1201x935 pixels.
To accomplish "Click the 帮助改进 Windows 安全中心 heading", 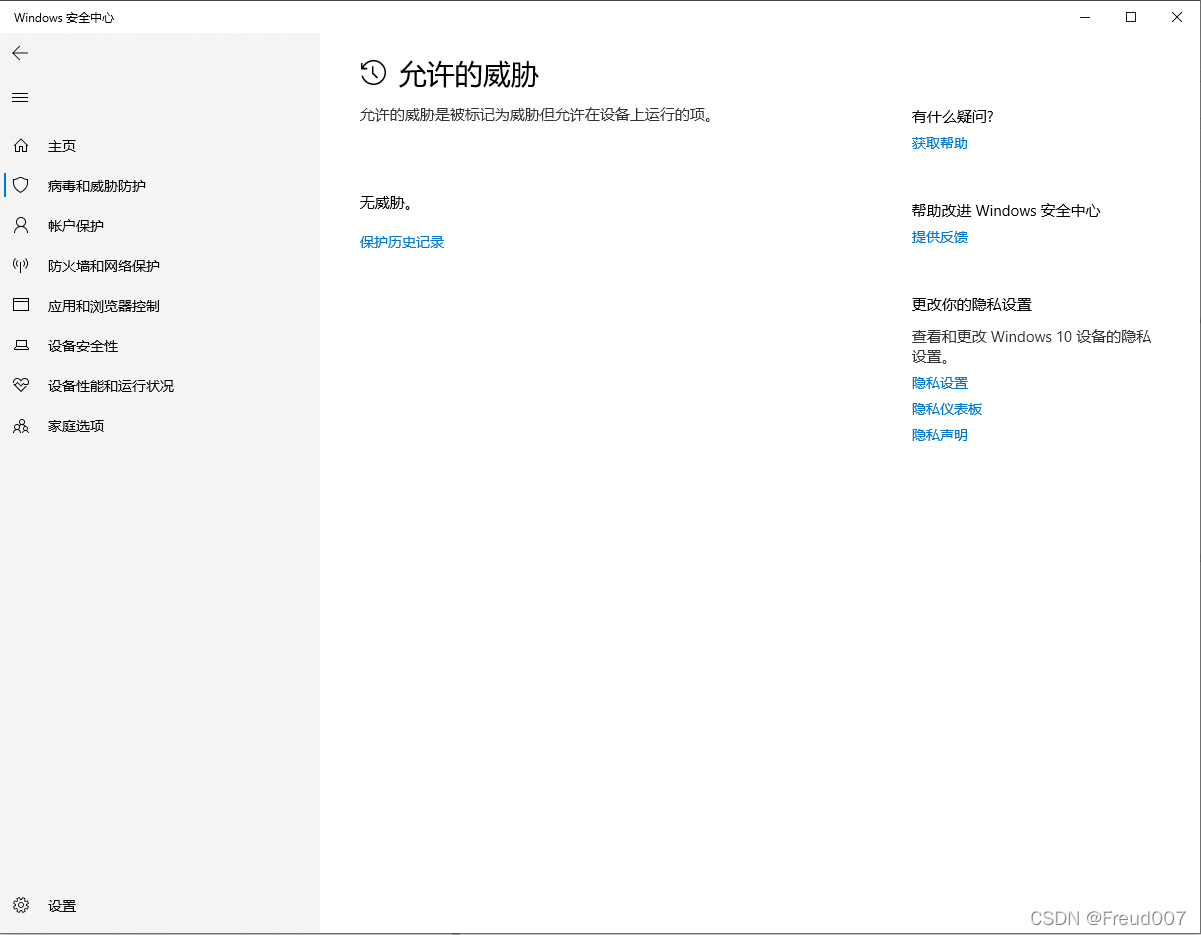I will click(1006, 211).
